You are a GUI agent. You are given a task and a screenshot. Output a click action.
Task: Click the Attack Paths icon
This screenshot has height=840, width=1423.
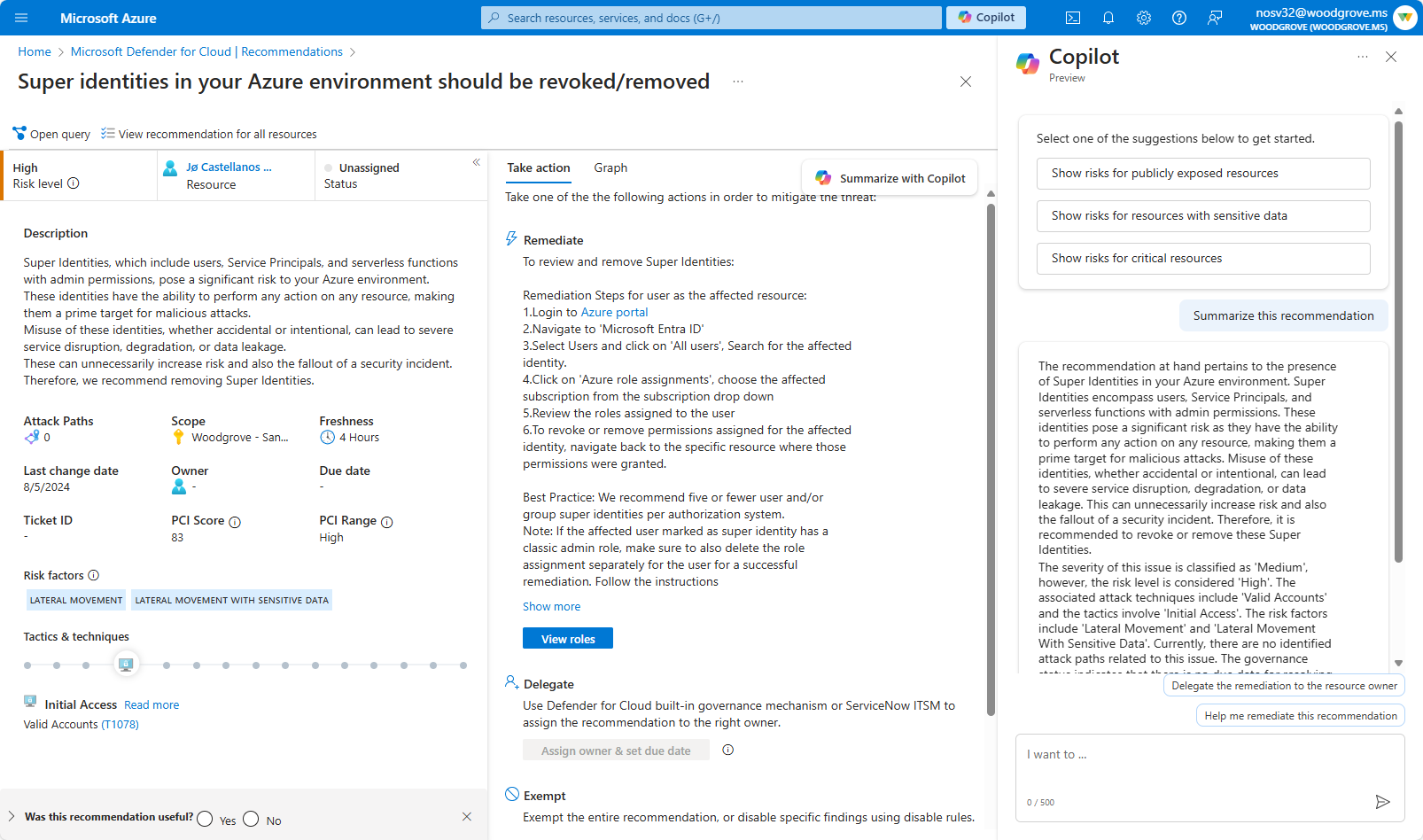pyautogui.click(x=32, y=437)
